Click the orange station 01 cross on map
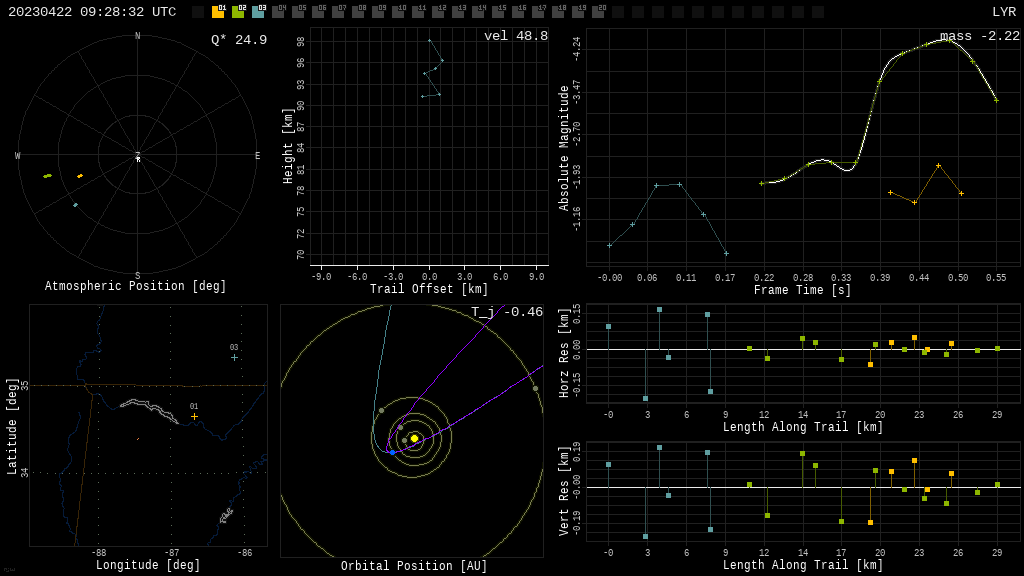The image size is (1024, 576). tap(194, 416)
